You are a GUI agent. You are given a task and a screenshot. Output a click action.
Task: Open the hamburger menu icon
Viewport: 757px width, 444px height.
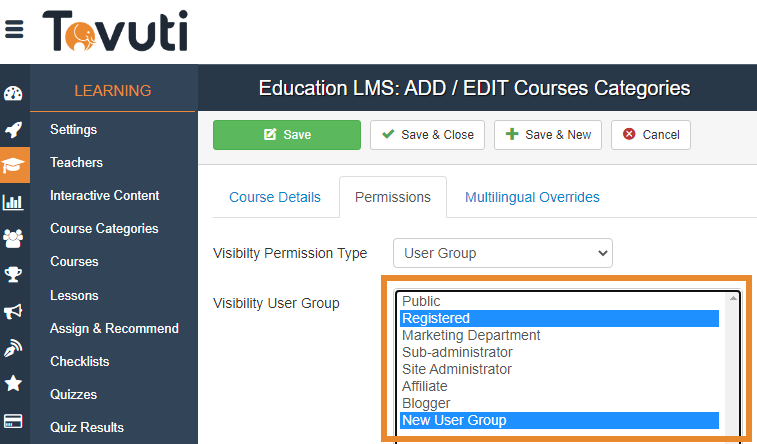click(x=14, y=29)
